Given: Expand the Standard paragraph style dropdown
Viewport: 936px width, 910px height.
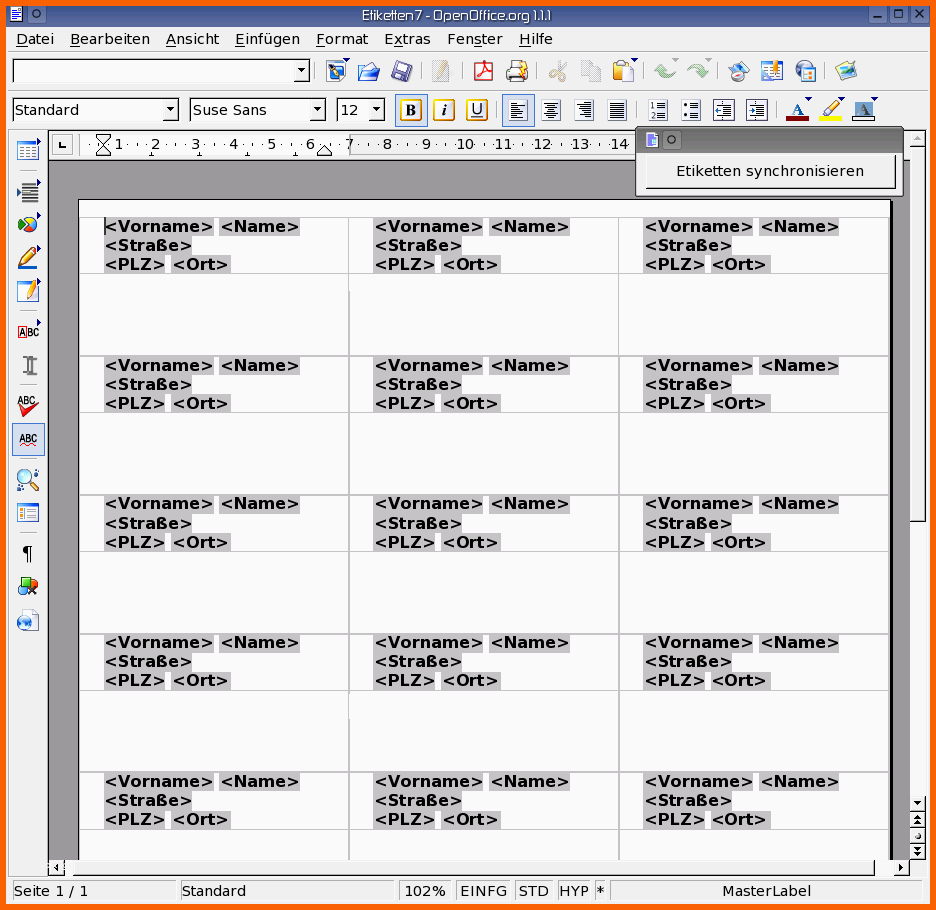Looking at the screenshot, I should click(170, 110).
